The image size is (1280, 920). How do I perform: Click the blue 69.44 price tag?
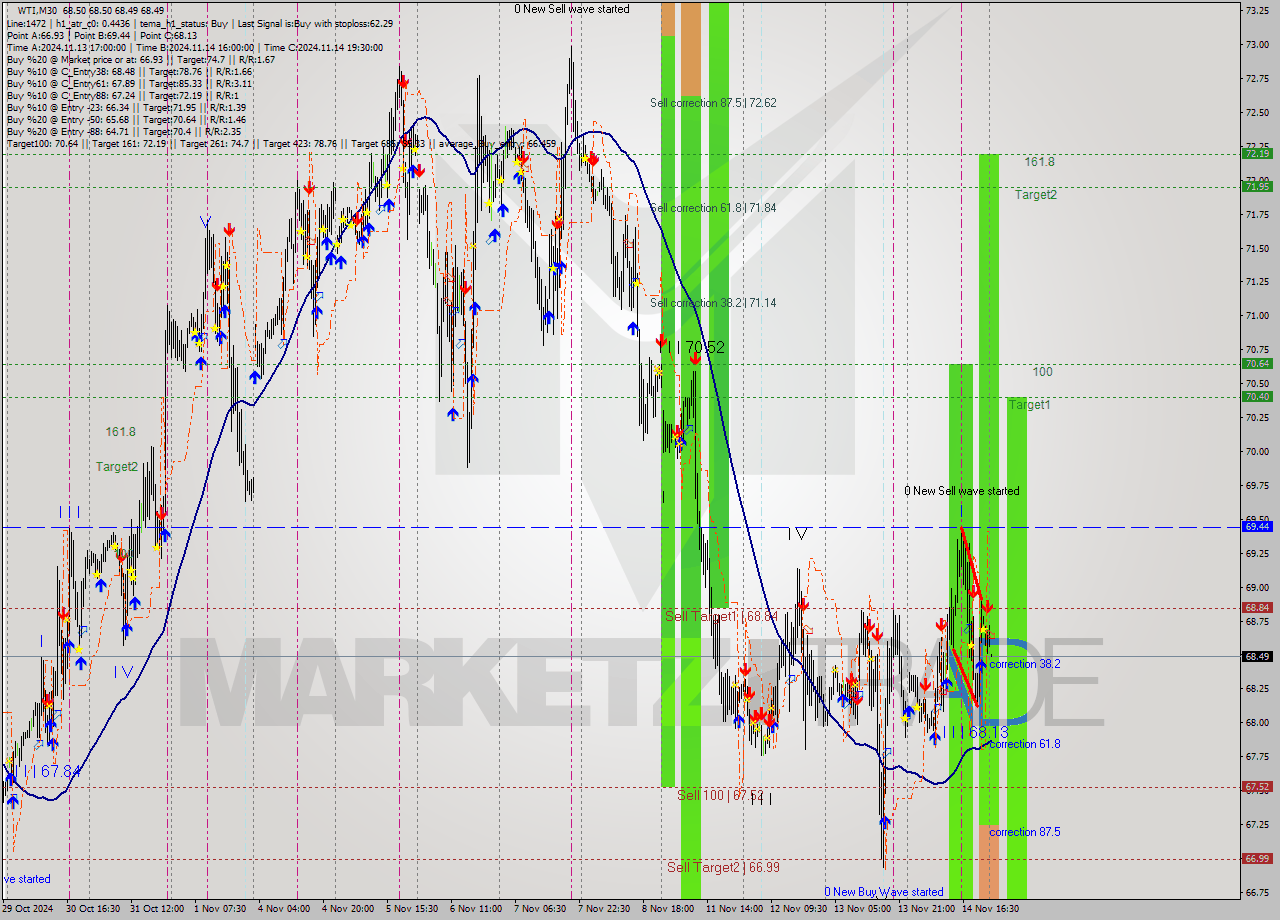pos(1257,526)
